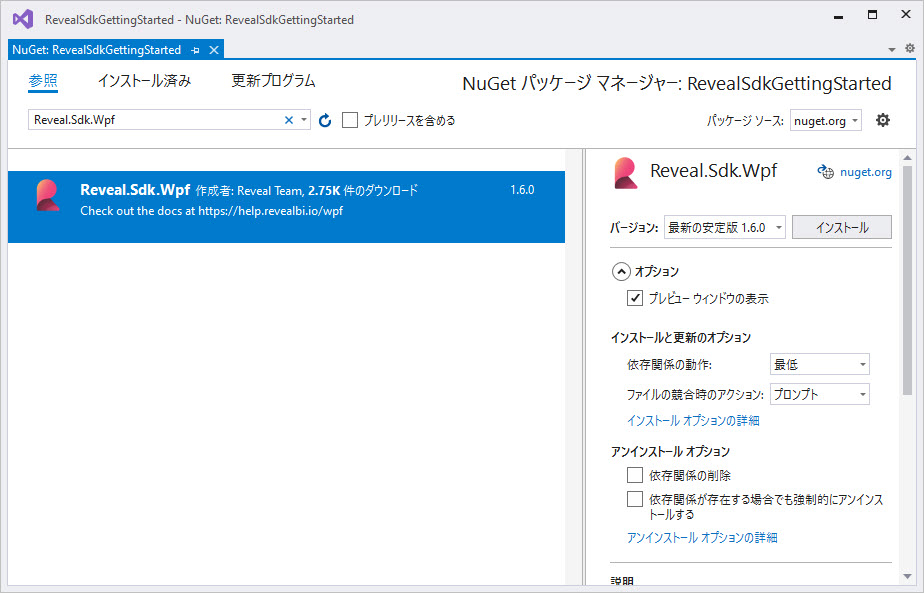This screenshot has height=593, width=924.
Task: Check the 依存関係の削除 checkbox
Action: (x=635, y=475)
